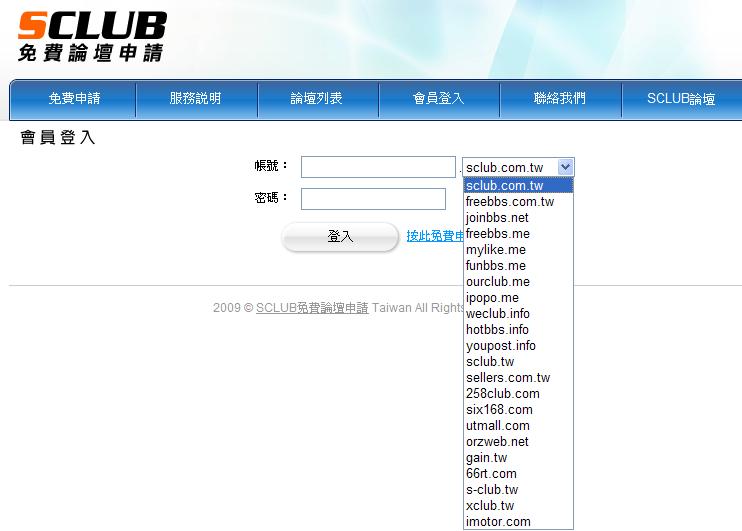Select imotor.com option
Viewport: 742px width, 531px height.
tap(518, 522)
